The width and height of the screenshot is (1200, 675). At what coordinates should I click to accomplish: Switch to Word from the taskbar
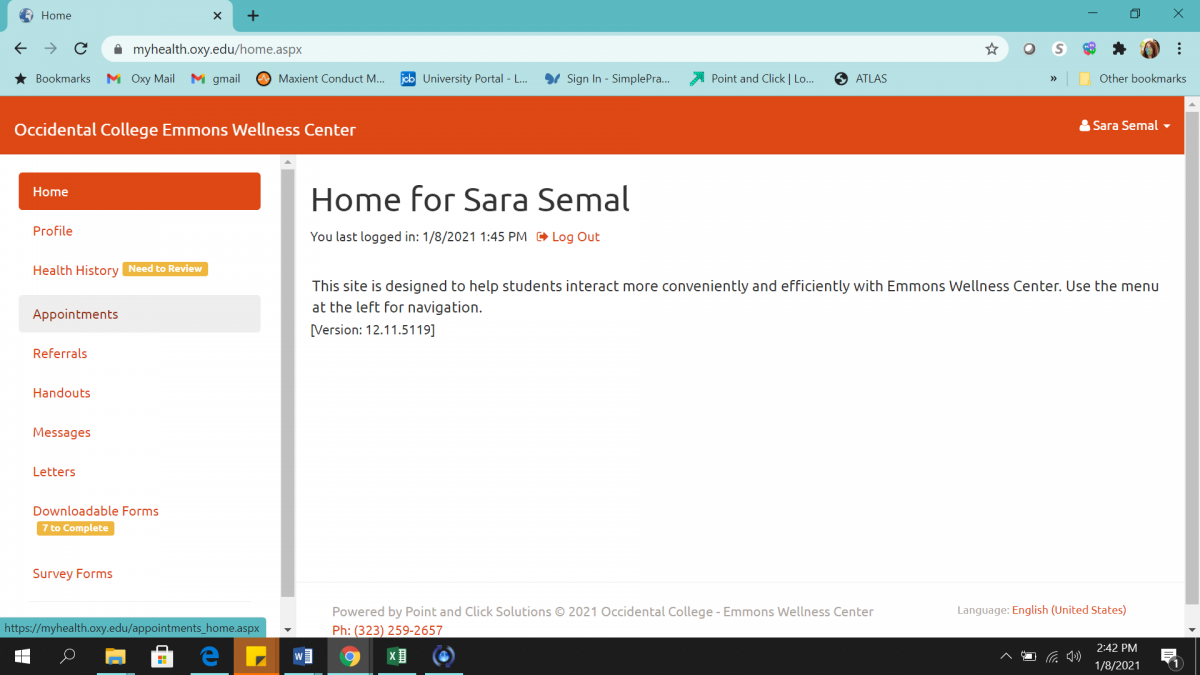pyautogui.click(x=303, y=657)
